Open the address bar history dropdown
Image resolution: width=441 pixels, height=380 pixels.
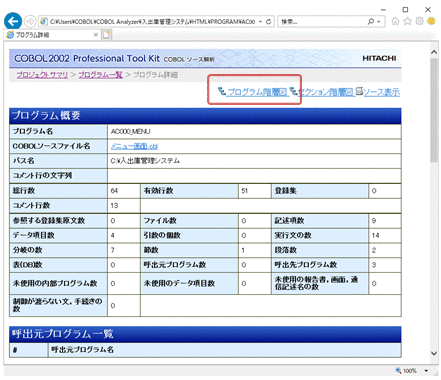pyautogui.click(x=260, y=22)
